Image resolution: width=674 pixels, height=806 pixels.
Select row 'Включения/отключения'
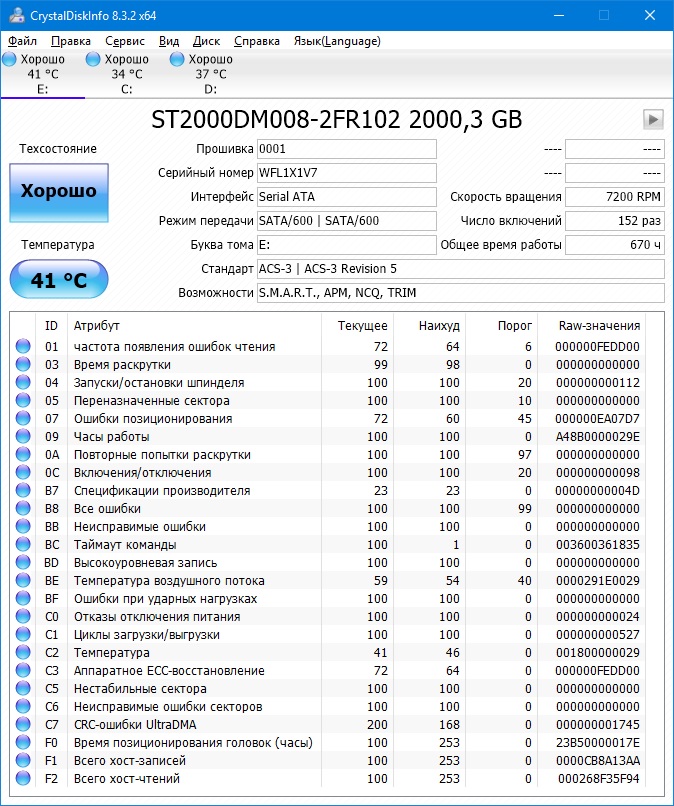click(329, 472)
